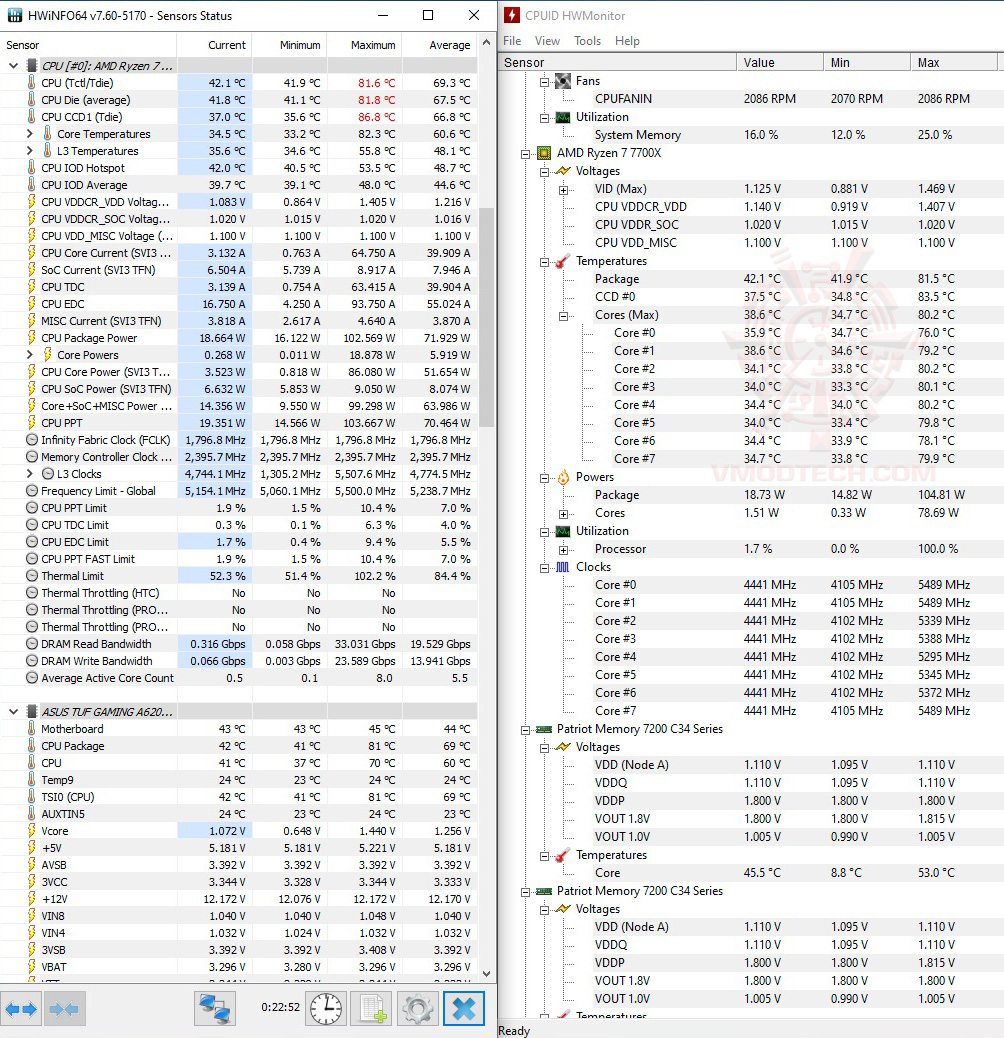This screenshot has height=1038, width=1004.
Task: Select the VOUT 1.8V row of first Patriot Memory
Action: (x=751, y=819)
